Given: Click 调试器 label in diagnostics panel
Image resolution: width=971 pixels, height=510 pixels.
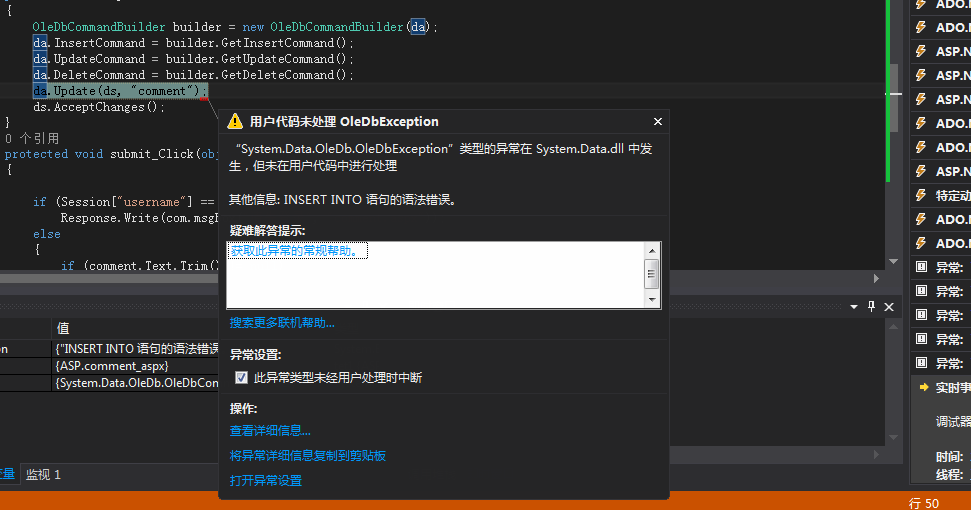Looking at the screenshot, I should point(953,421).
